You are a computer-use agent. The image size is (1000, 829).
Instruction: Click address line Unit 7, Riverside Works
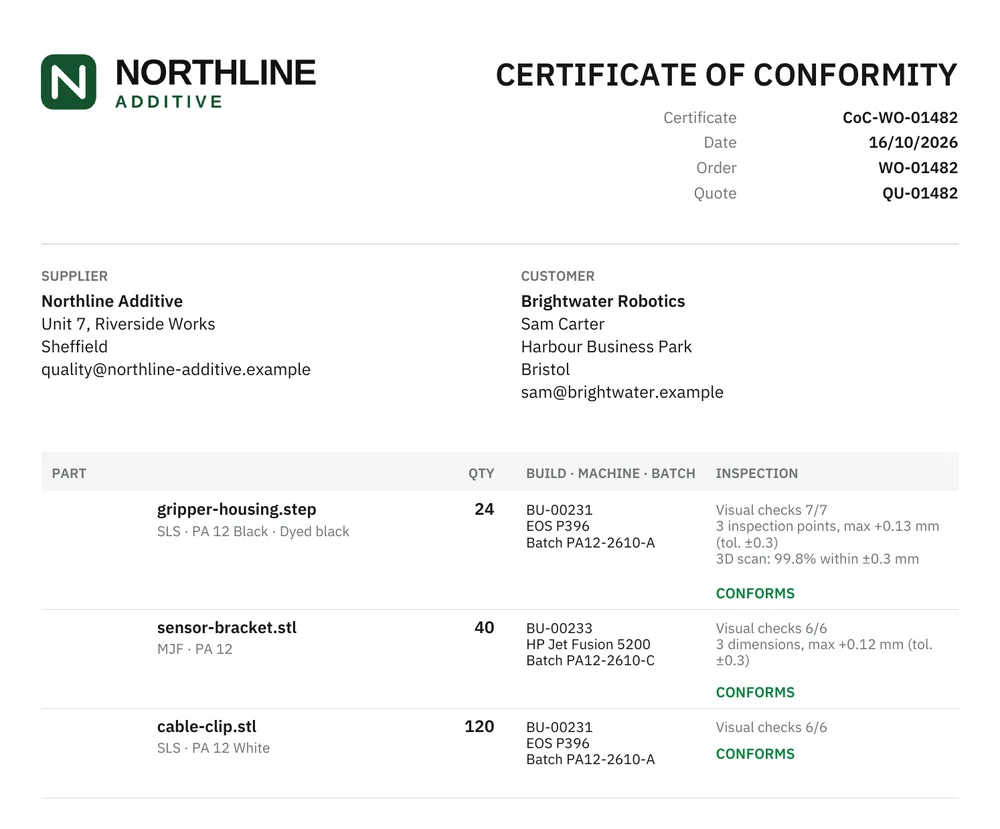(x=128, y=324)
